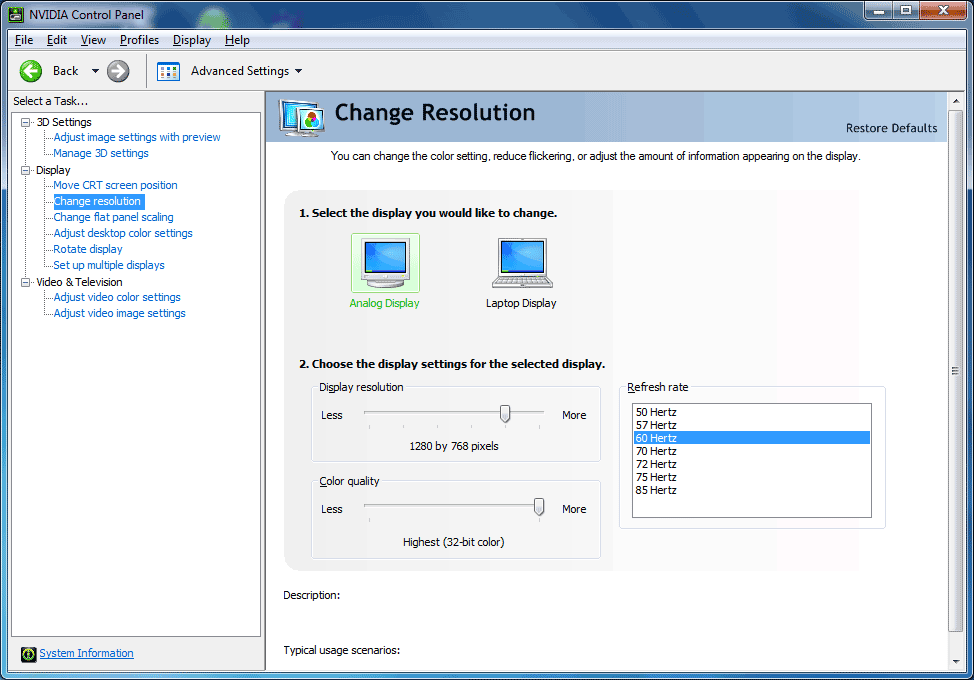974x680 pixels.
Task: Collapse the Display tree node
Action: click(x=25, y=170)
